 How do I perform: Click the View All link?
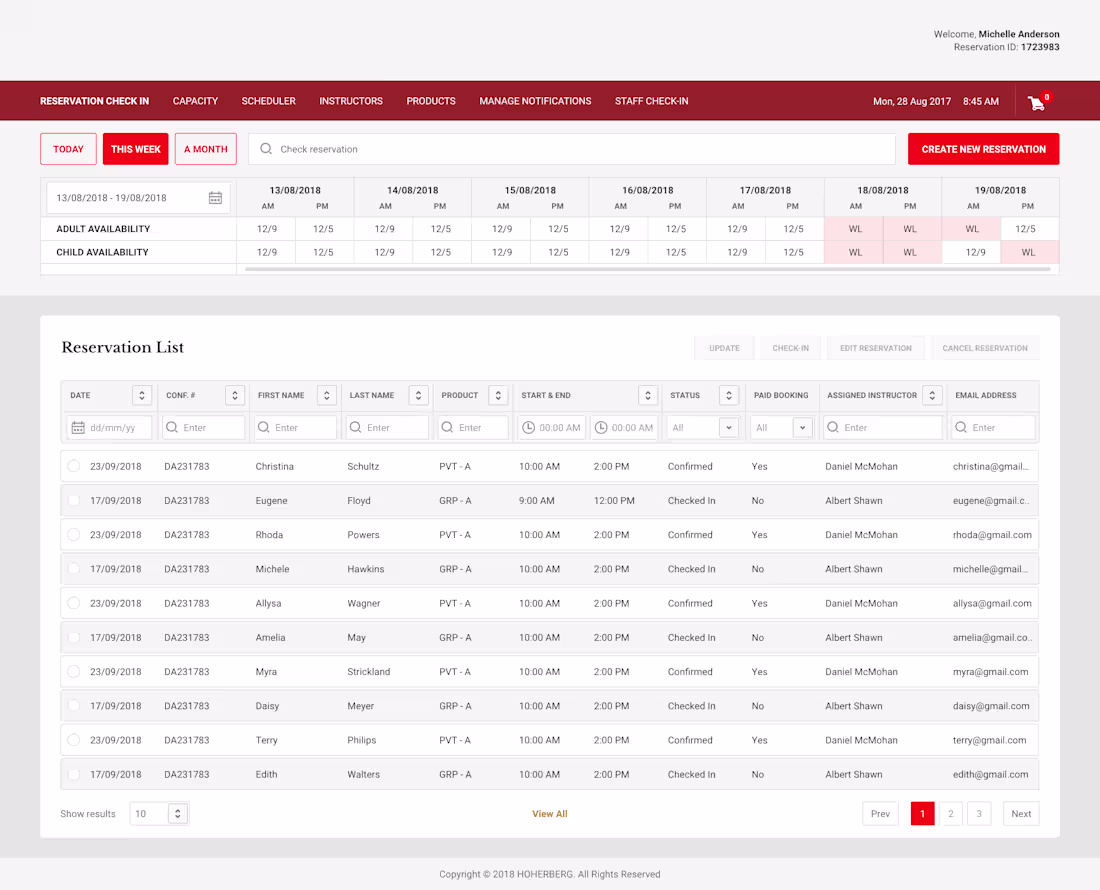point(550,813)
